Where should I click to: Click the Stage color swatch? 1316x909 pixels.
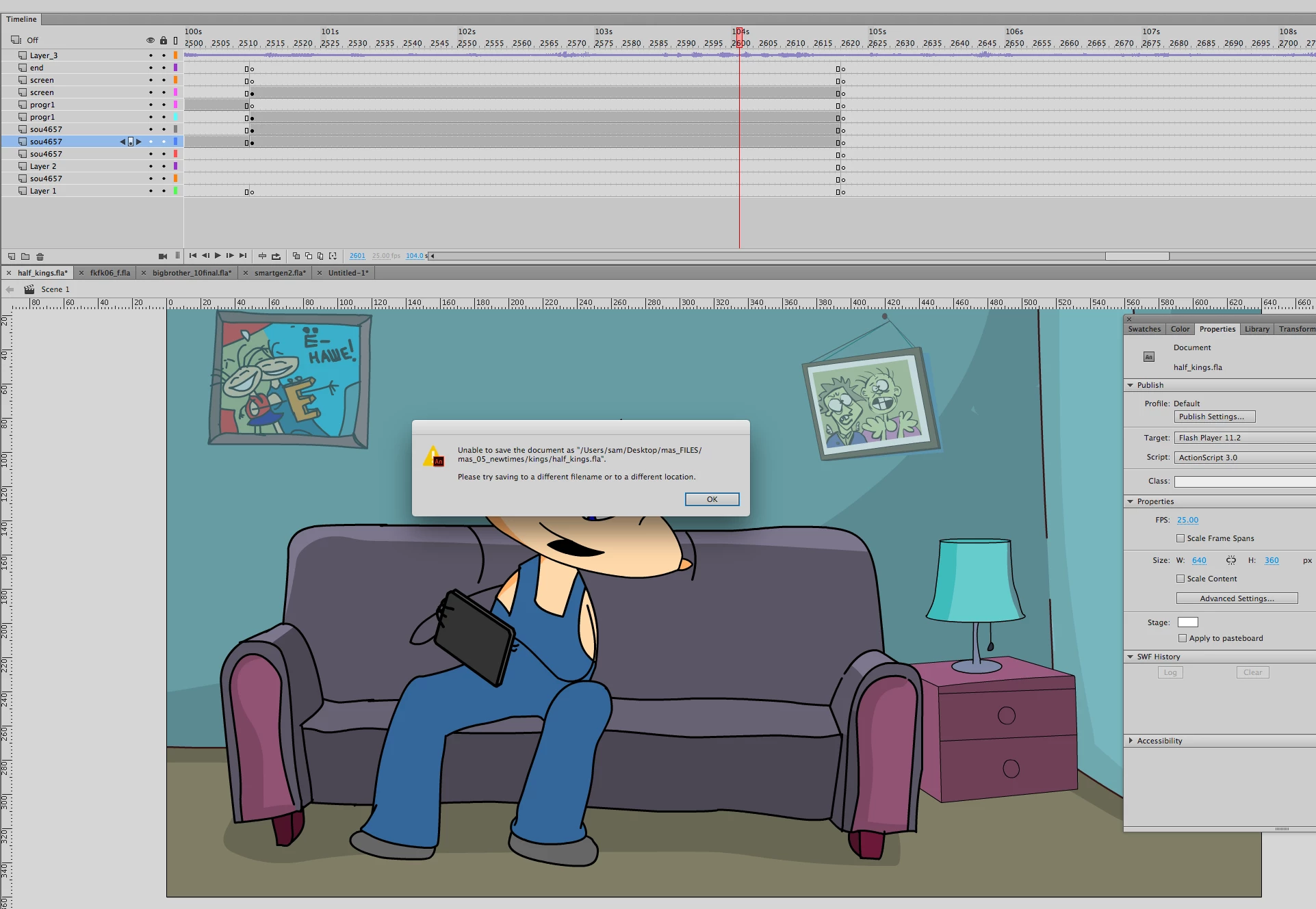(x=1187, y=622)
